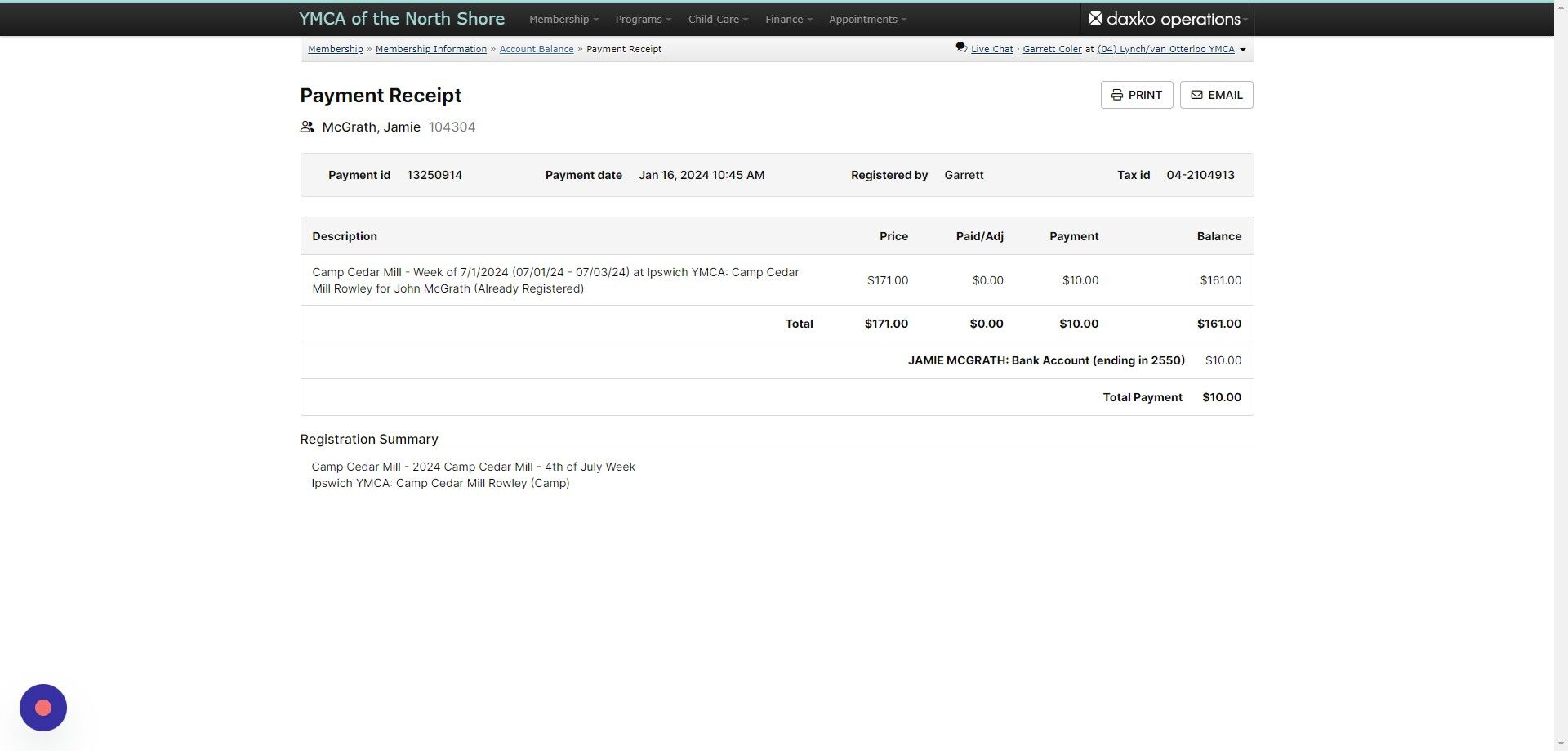Open the Appointments menu

pyautogui.click(x=867, y=19)
